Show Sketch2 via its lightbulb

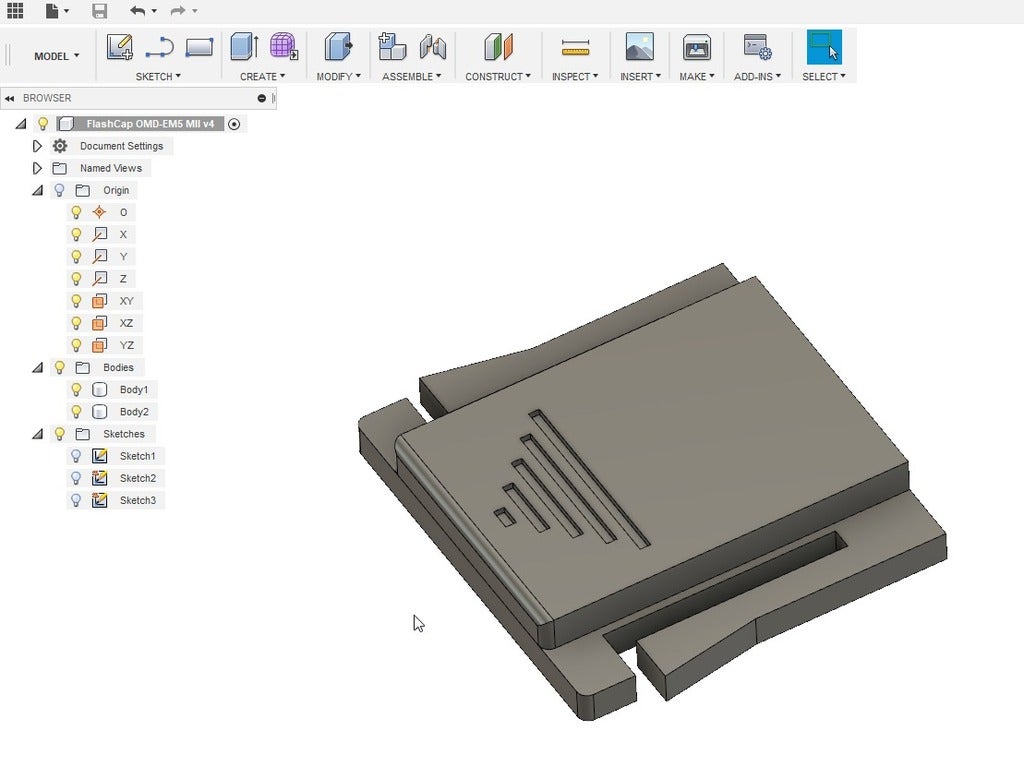click(x=76, y=478)
